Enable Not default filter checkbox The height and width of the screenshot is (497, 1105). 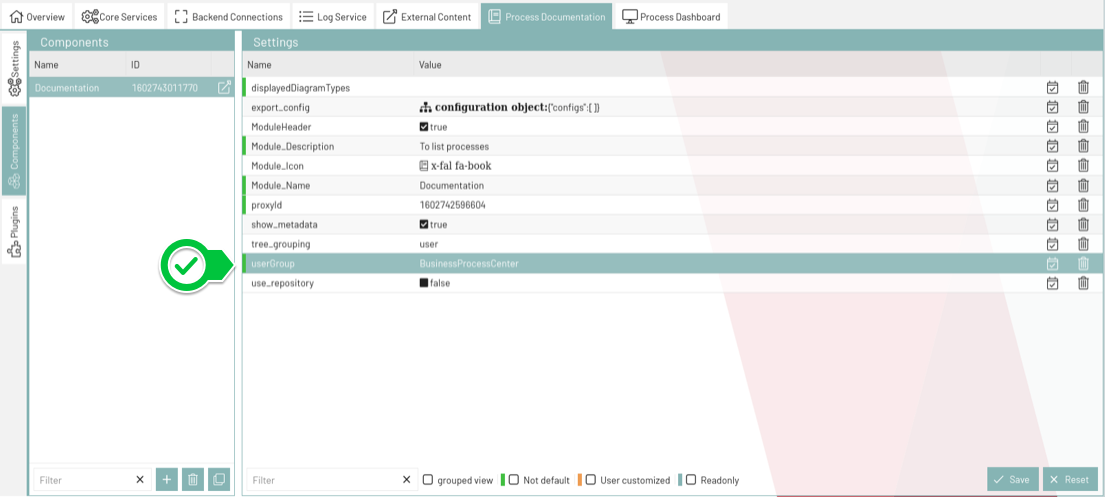tap(514, 479)
